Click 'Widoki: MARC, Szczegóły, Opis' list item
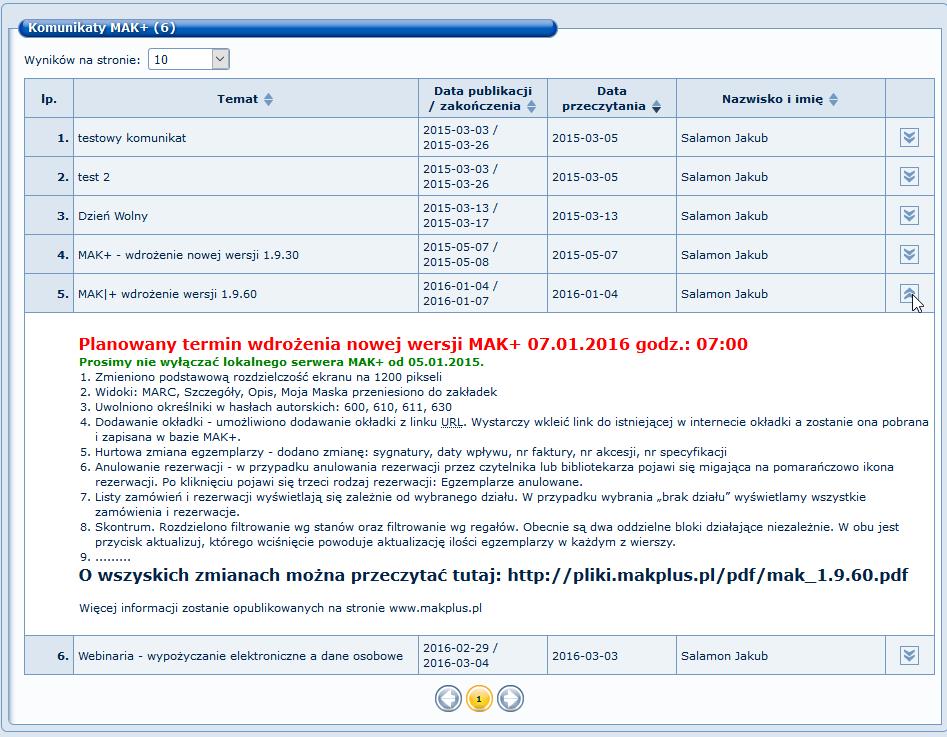This screenshot has width=947, height=737. click(296, 393)
